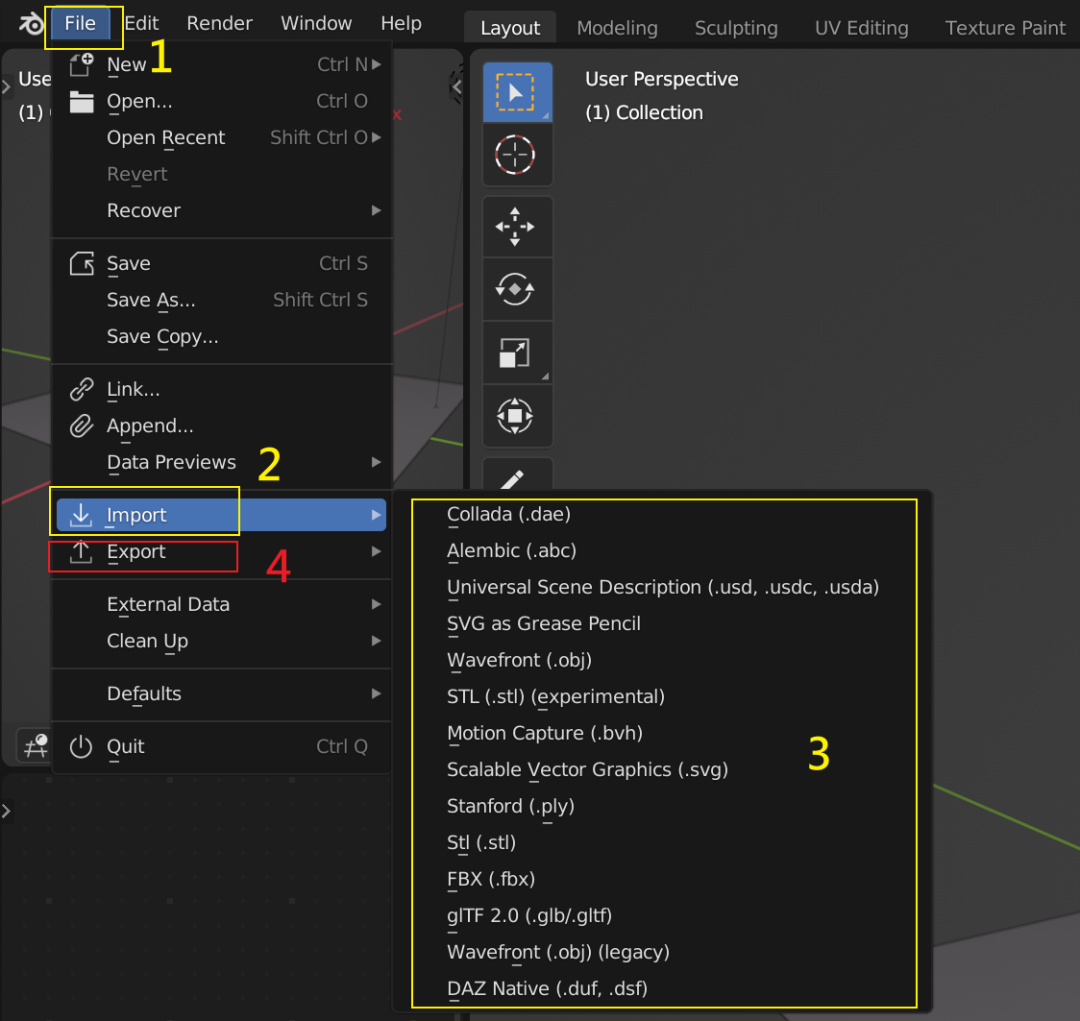Image resolution: width=1080 pixels, height=1021 pixels.
Task: Switch to the Layout workspace tab
Action: point(510,28)
